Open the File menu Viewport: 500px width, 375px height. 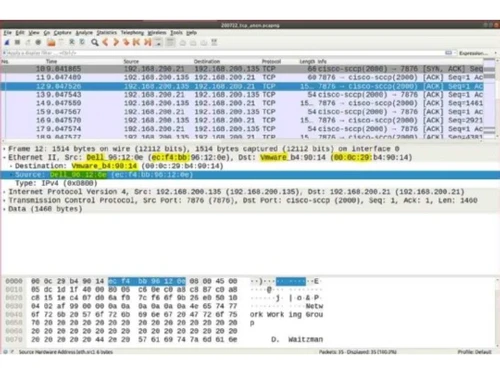(7, 33)
